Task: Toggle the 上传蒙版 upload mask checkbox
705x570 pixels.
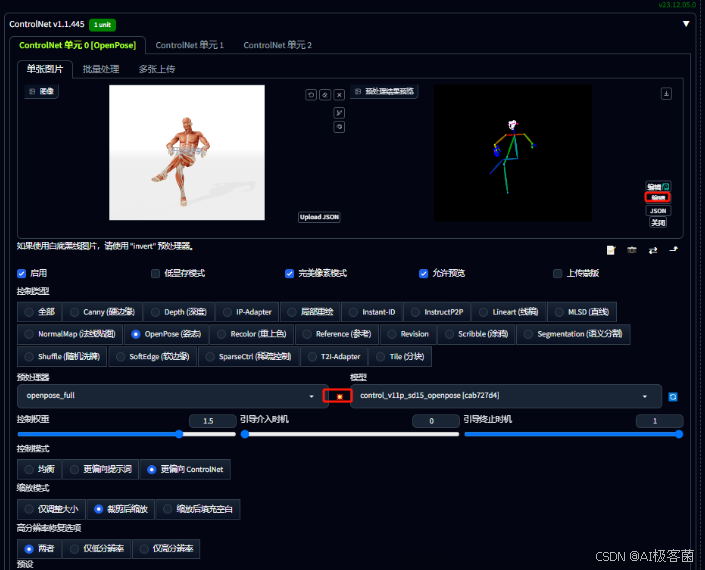Action: point(558,273)
